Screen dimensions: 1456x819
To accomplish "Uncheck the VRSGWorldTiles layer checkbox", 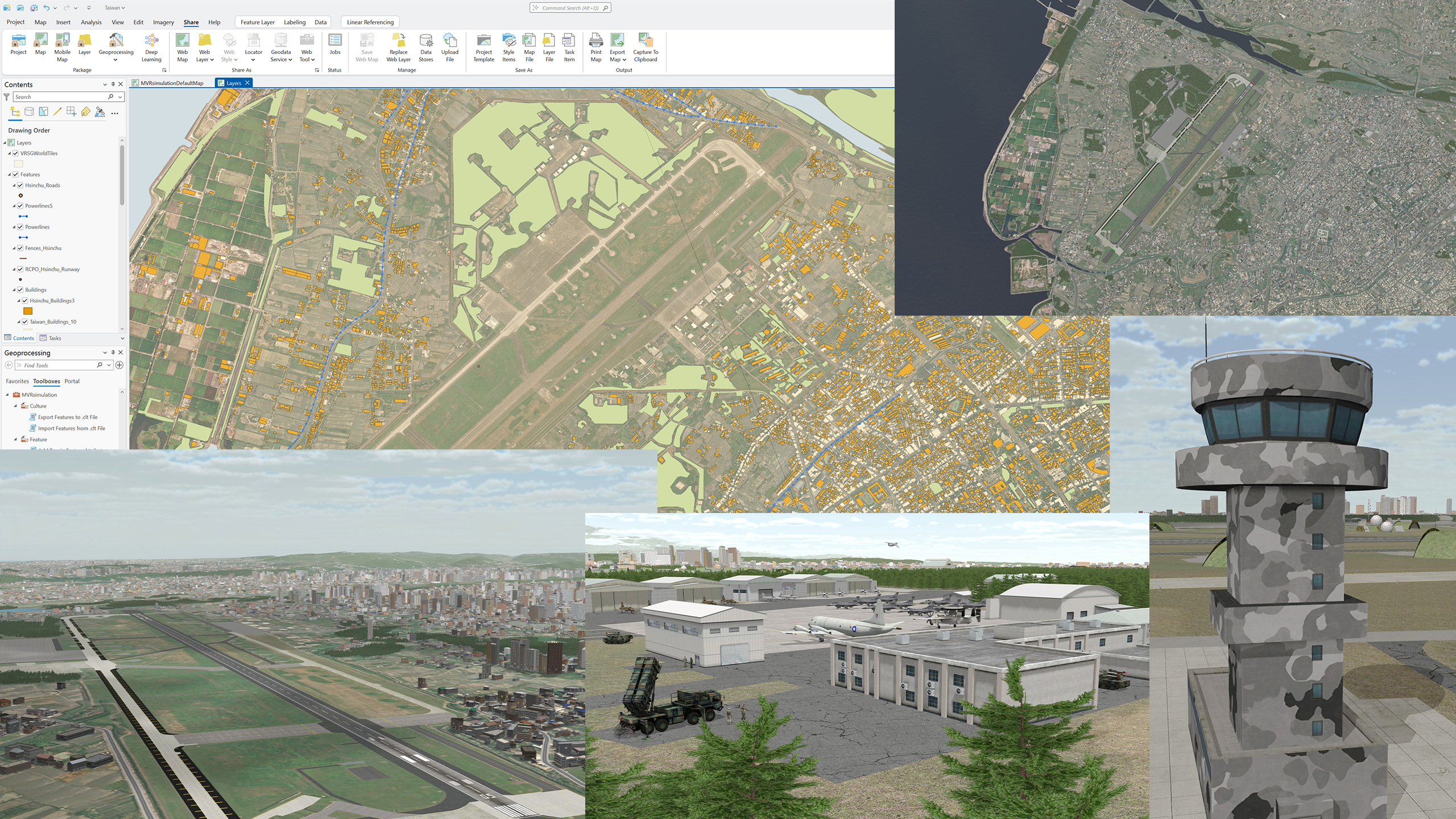I will click(16, 154).
